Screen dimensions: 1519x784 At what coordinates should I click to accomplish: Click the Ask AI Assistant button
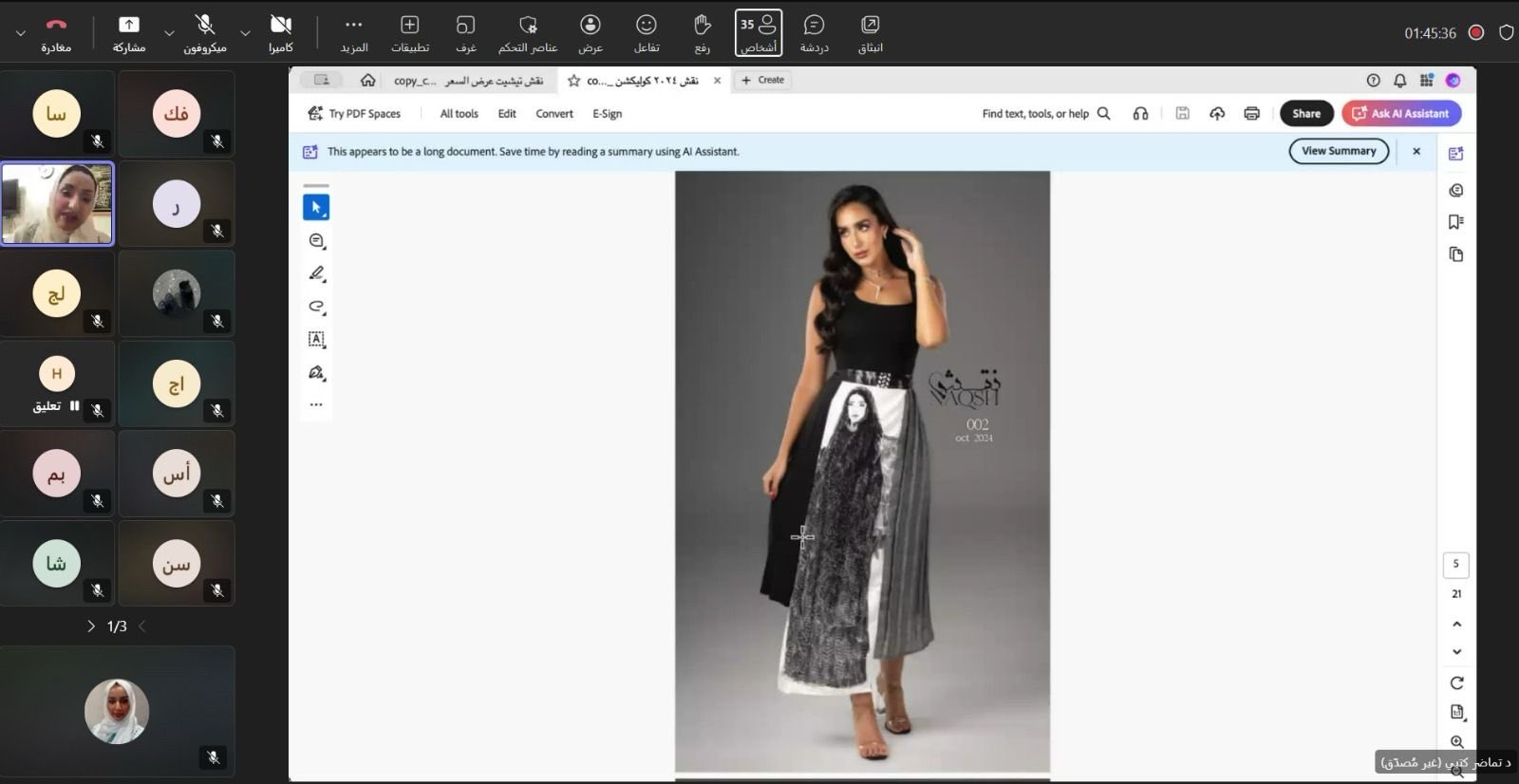tap(1401, 114)
